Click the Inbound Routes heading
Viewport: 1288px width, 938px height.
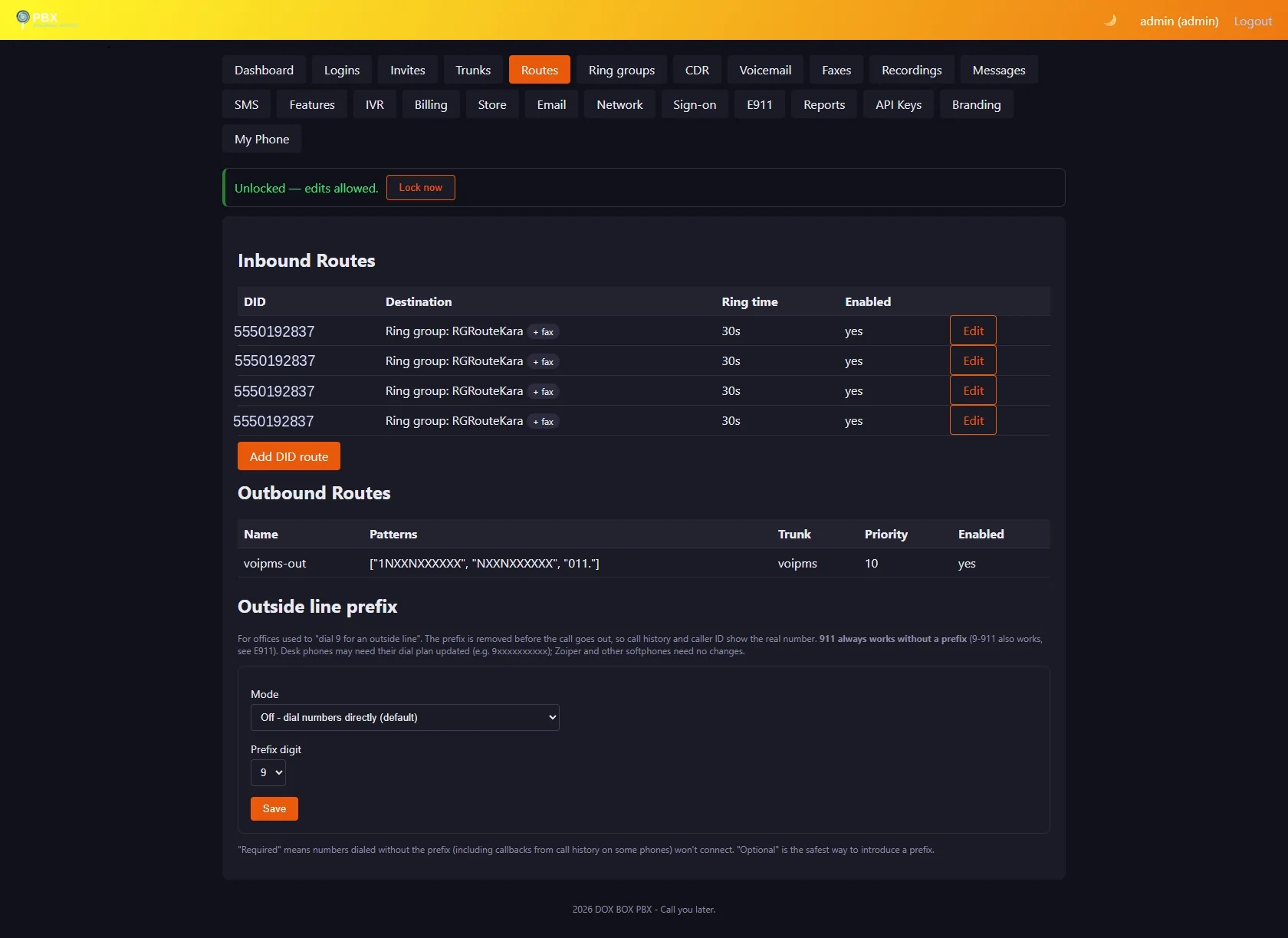click(307, 261)
